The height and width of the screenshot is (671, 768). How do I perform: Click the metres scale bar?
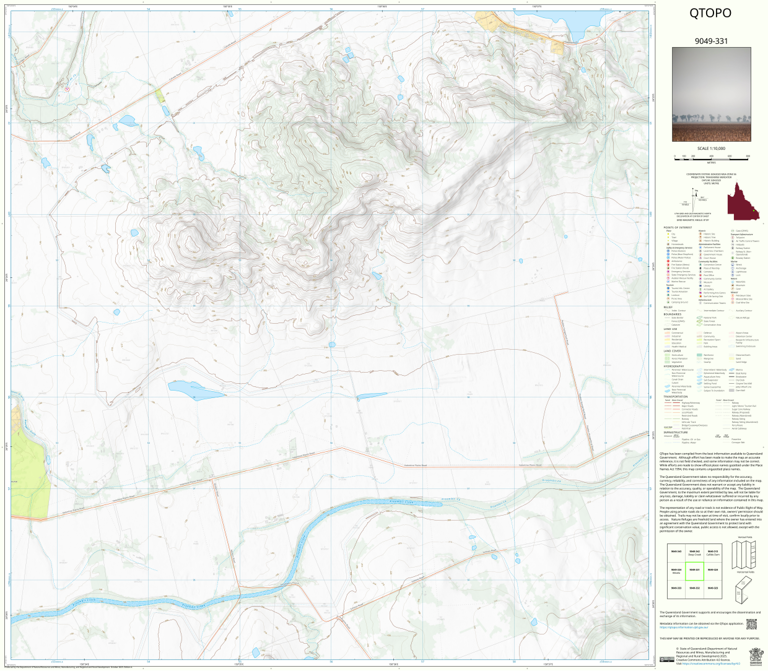(711, 157)
